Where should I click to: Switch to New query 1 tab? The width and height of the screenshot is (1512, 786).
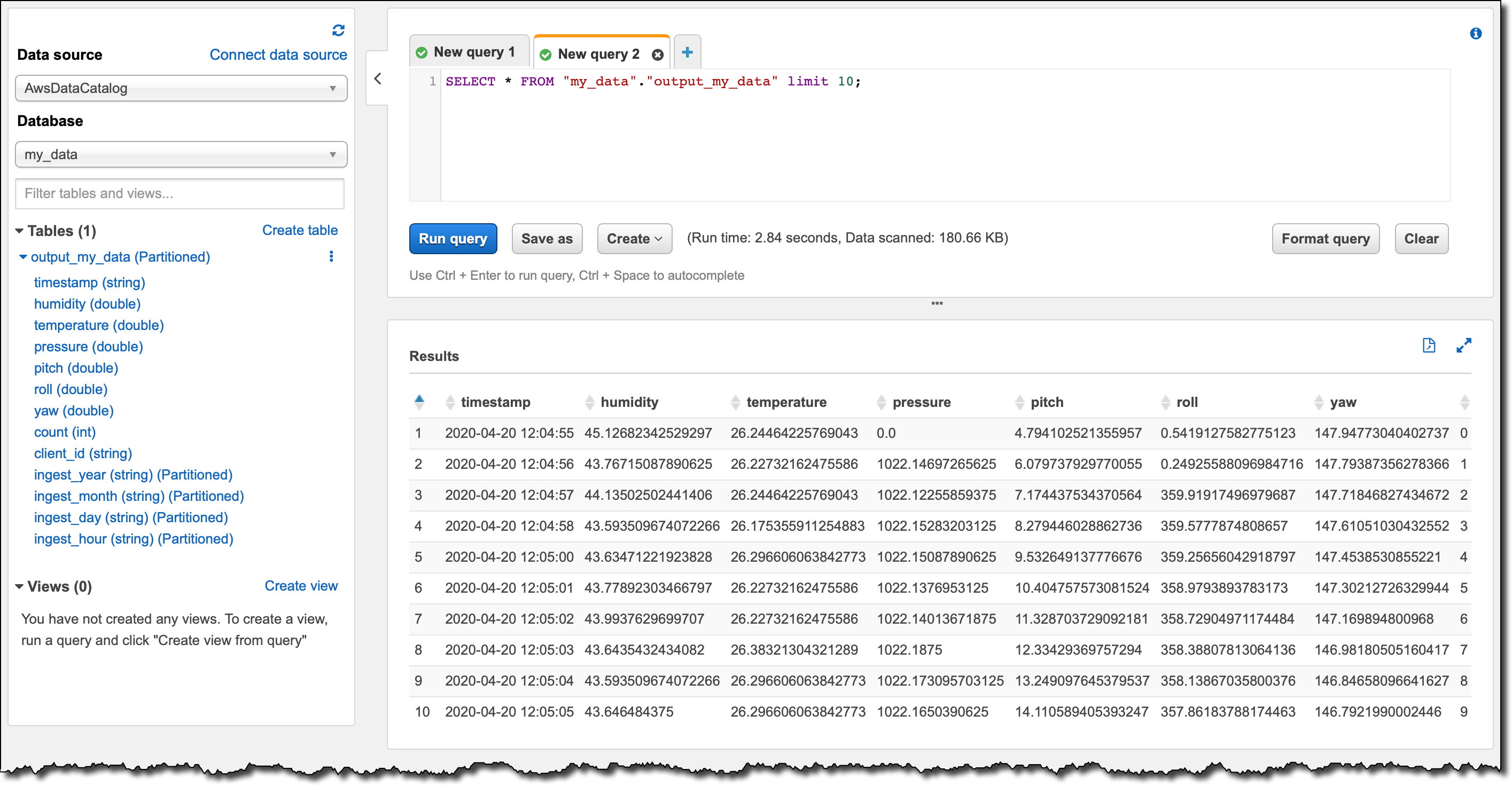[470, 52]
